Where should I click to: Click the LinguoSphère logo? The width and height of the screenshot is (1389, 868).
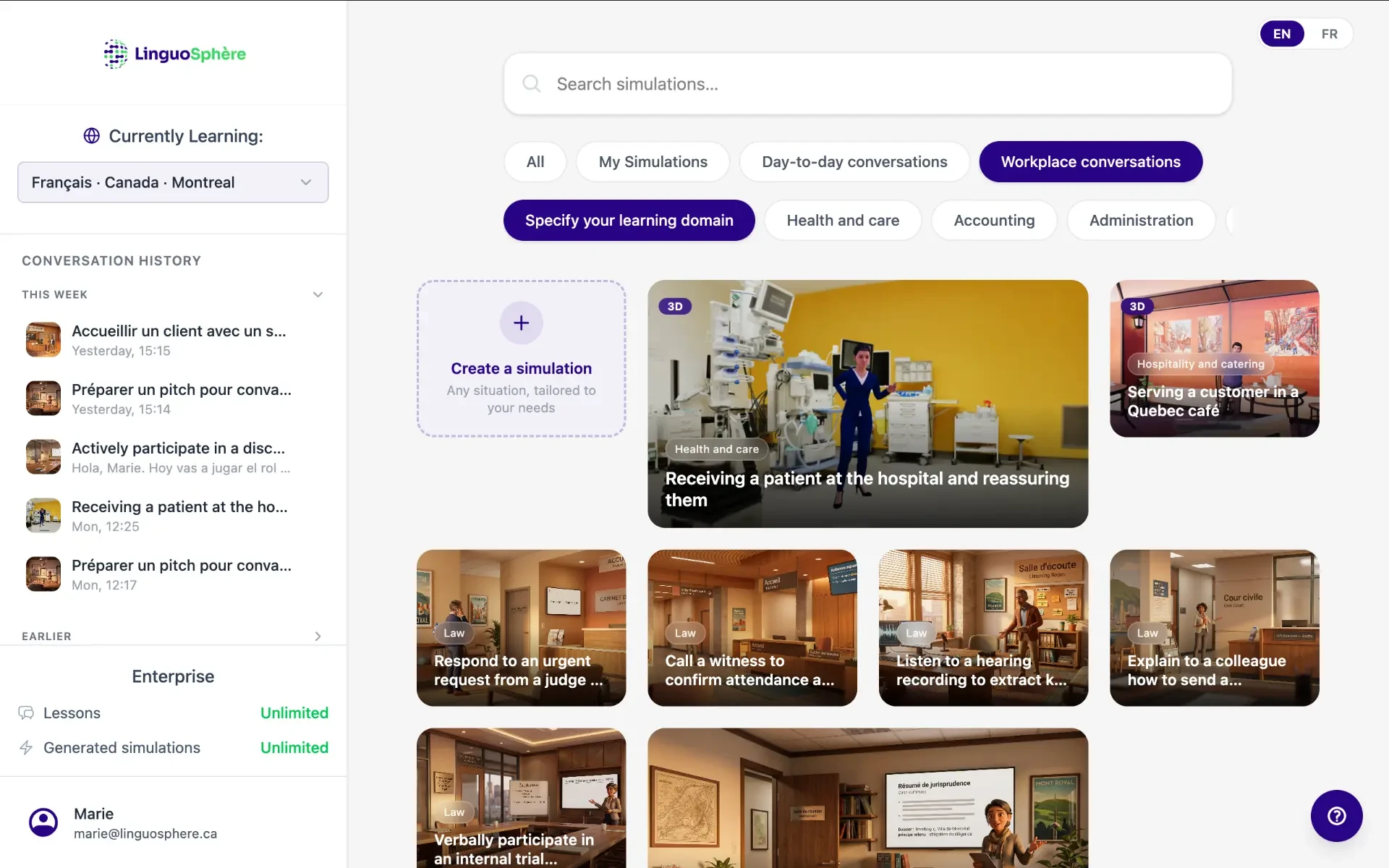[174, 54]
